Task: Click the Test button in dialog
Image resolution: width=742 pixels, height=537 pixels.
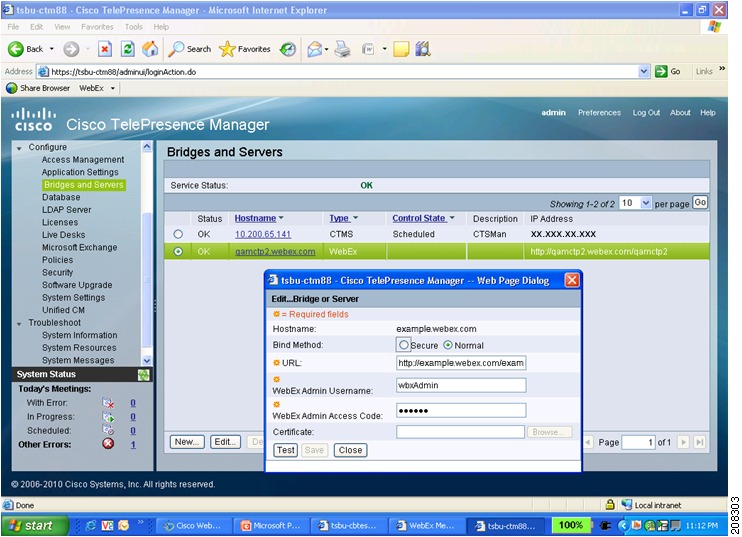Action: click(285, 450)
